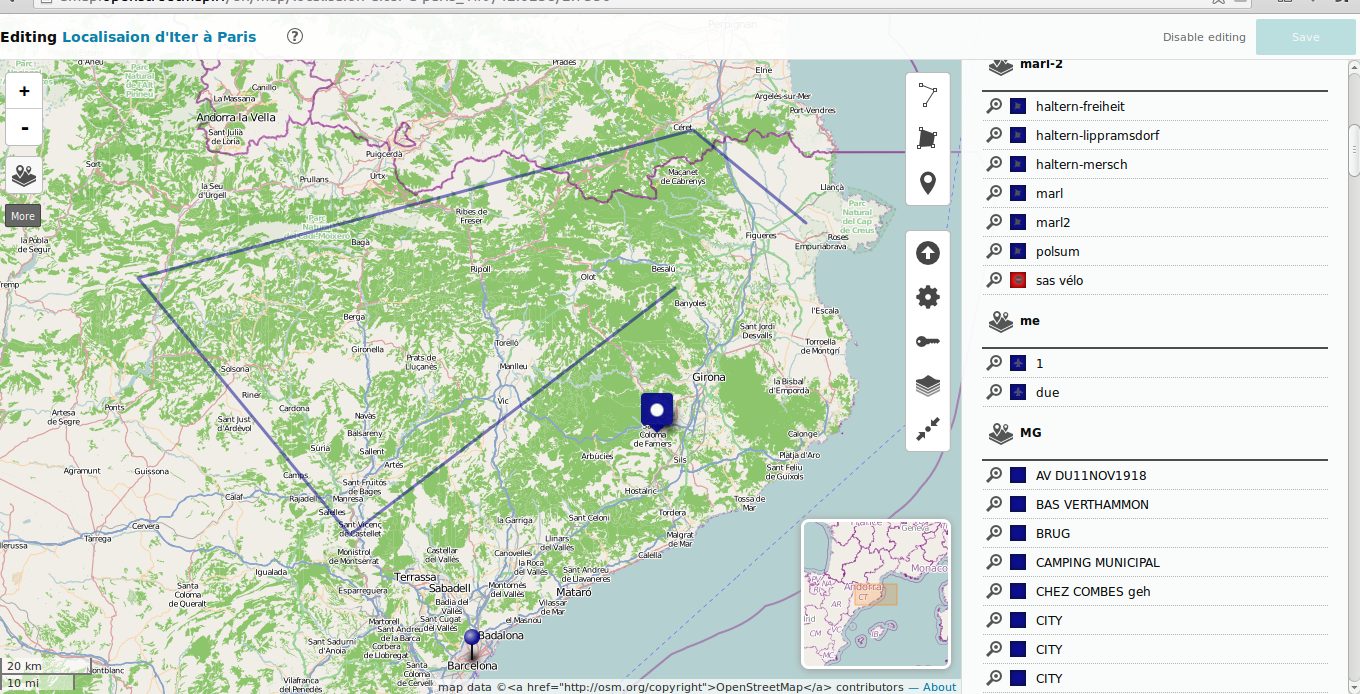Select the draw polyline tool

tap(928, 95)
